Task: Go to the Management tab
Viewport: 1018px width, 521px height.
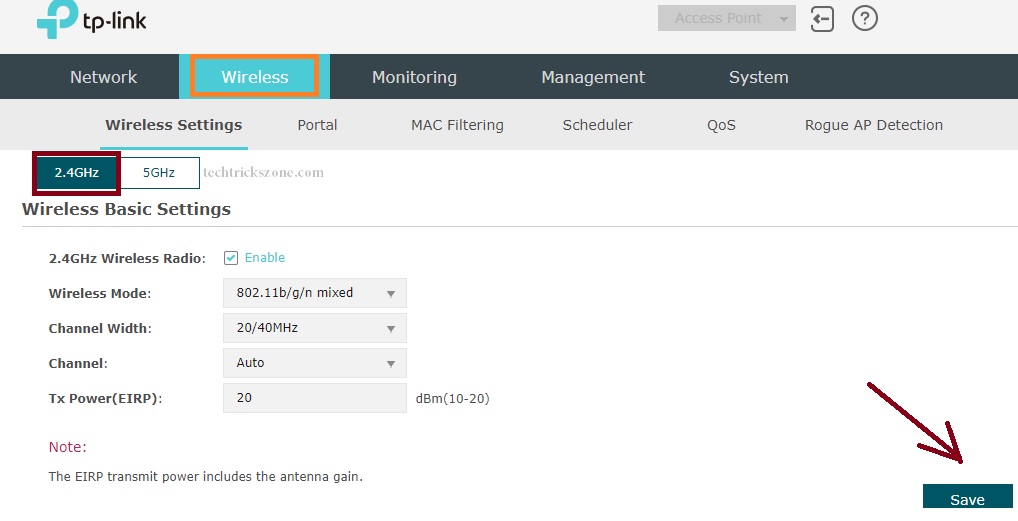Action: click(593, 77)
